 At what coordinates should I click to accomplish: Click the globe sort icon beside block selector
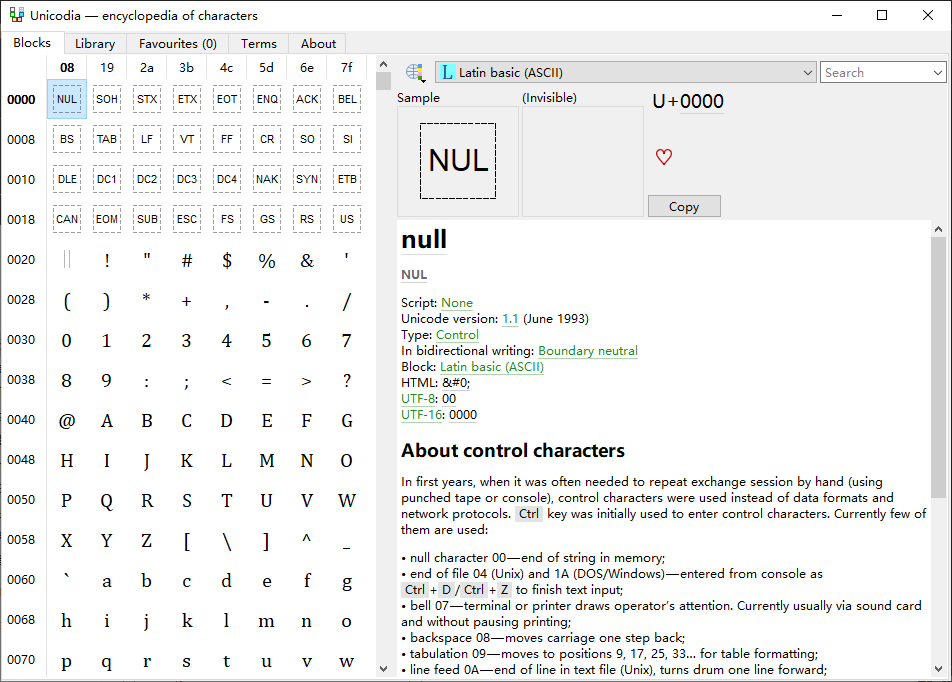click(x=415, y=72)
